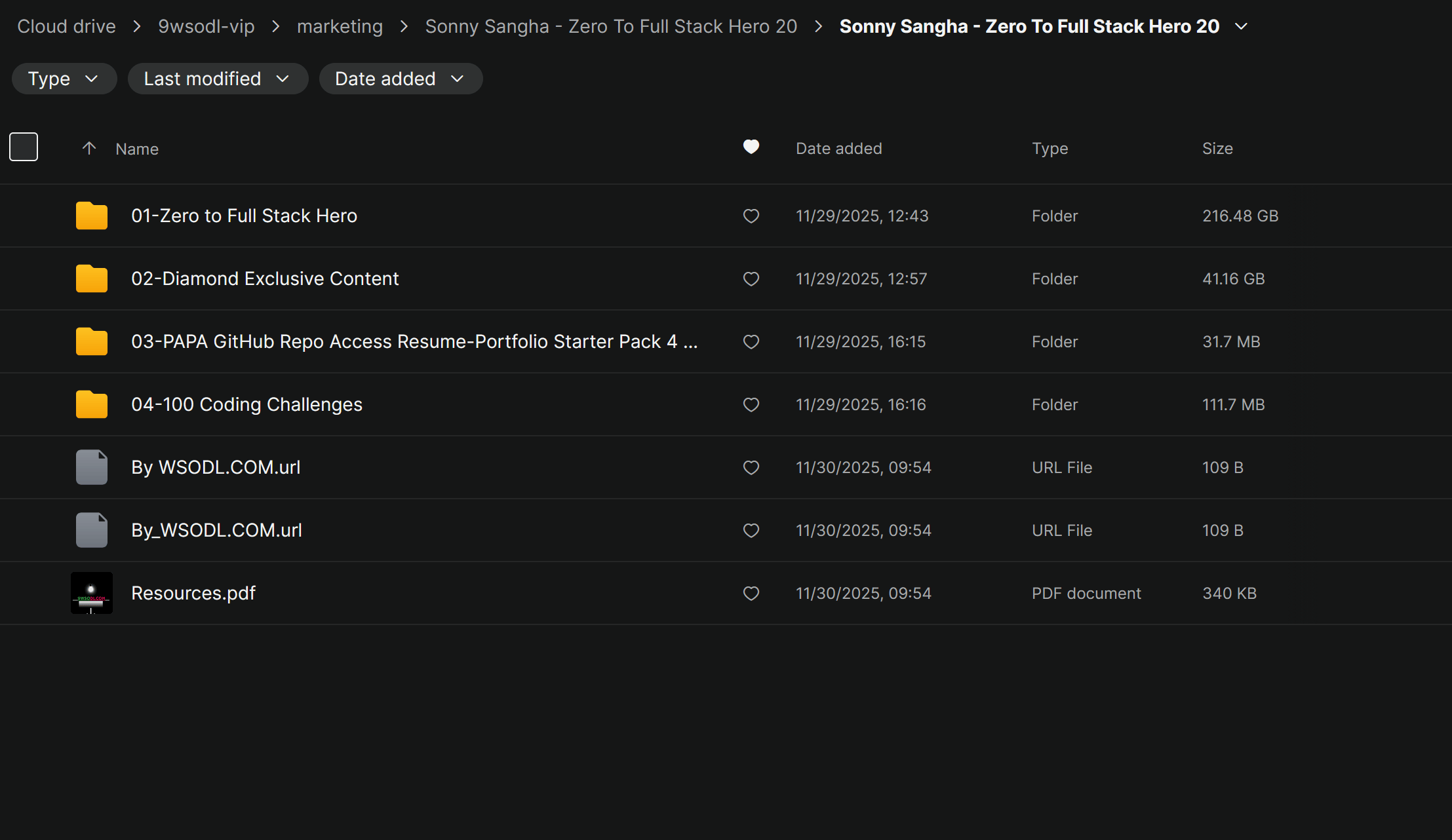Image resolution: width=1452 pixels, height=840 pixels.
Task: Navigate to the marketing breadcrumb
Action: point(340,26)
